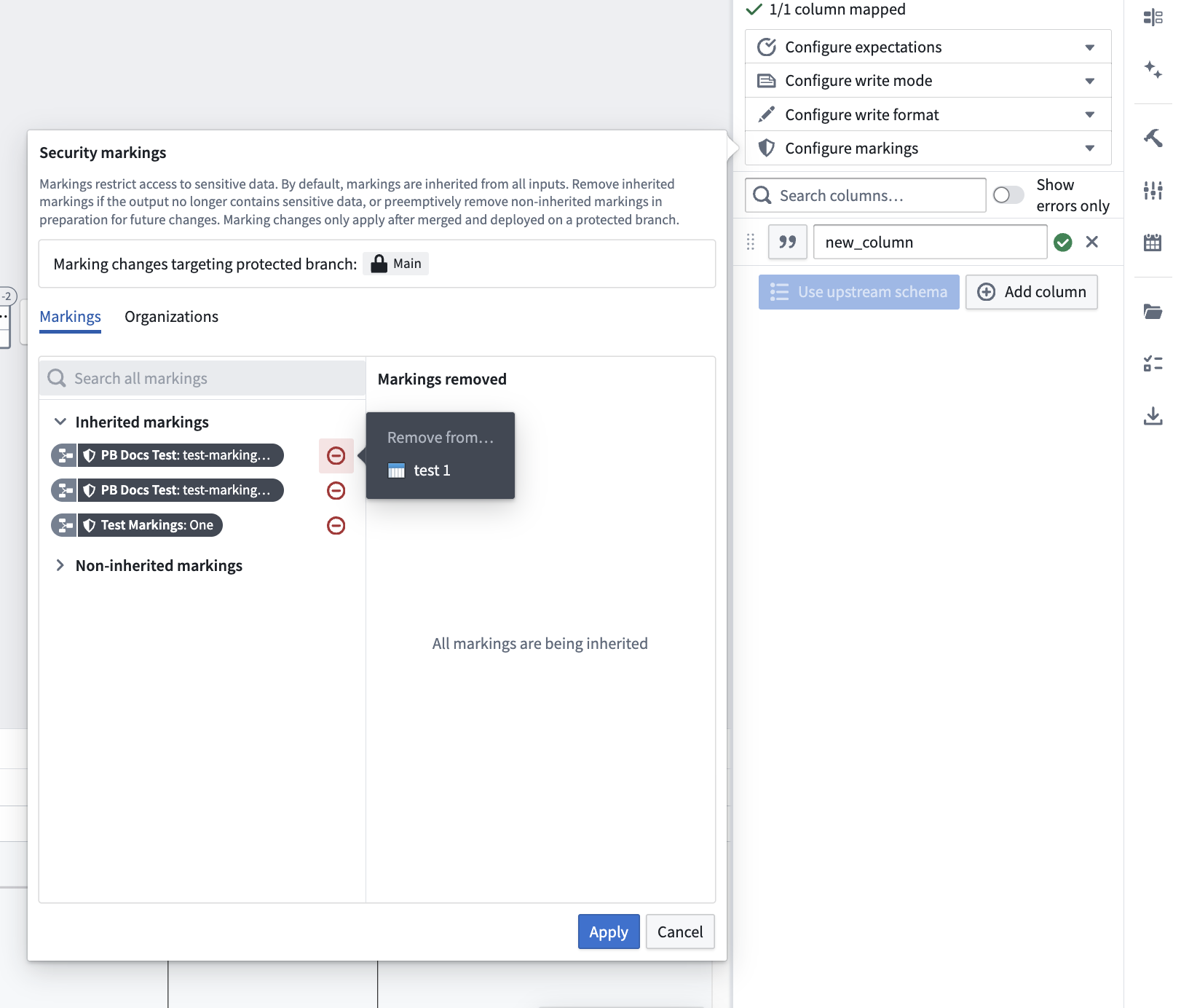Click the green validation check icon

pos(1063,242)
